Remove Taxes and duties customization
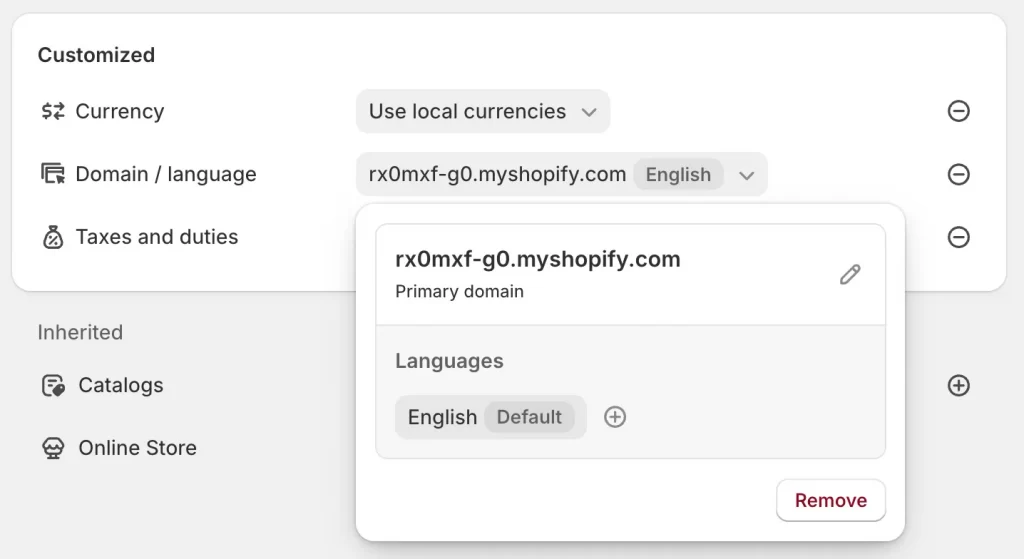 [x=958, y=237]
